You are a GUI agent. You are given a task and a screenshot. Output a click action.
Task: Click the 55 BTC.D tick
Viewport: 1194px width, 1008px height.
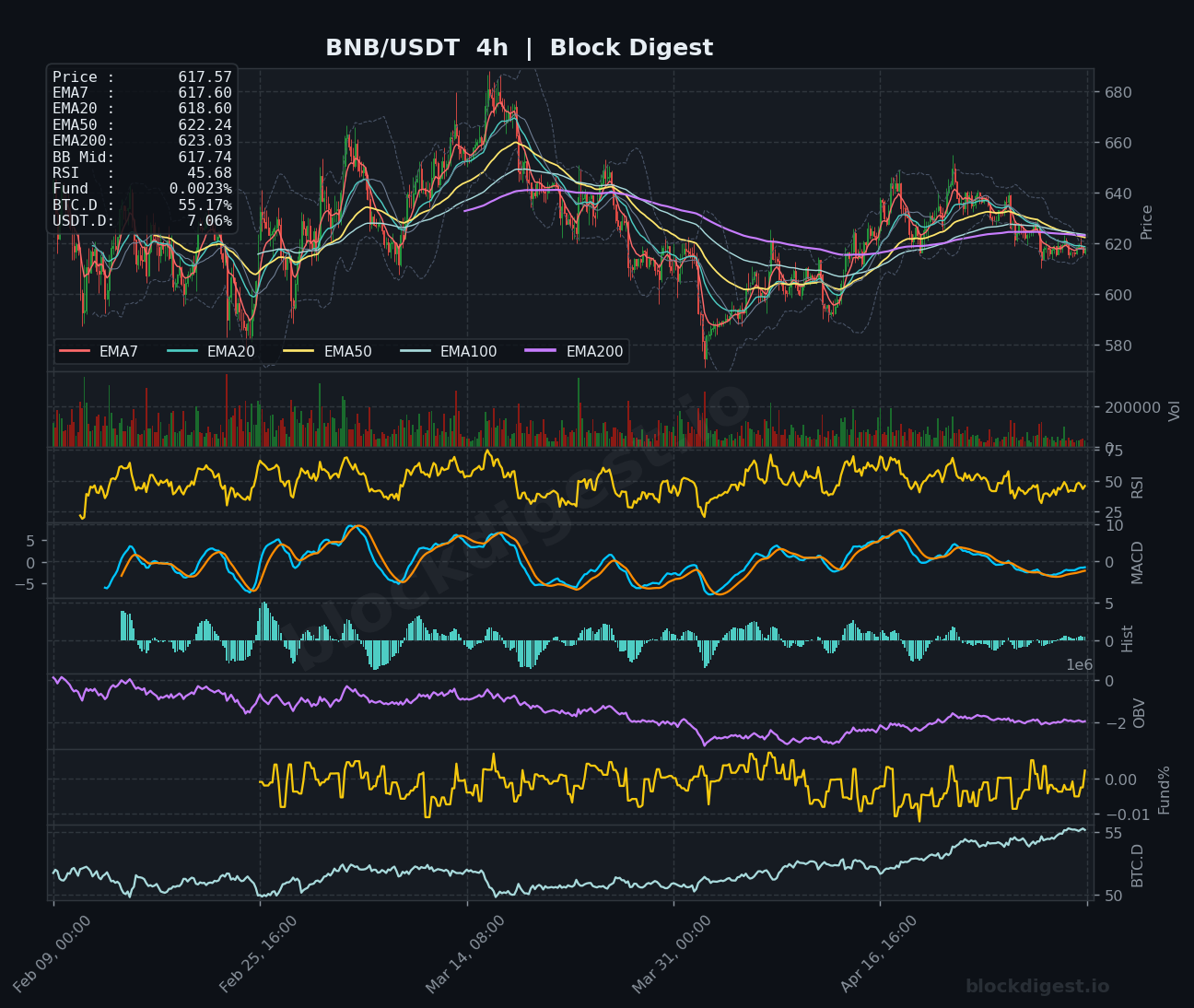coord(1113,833)
